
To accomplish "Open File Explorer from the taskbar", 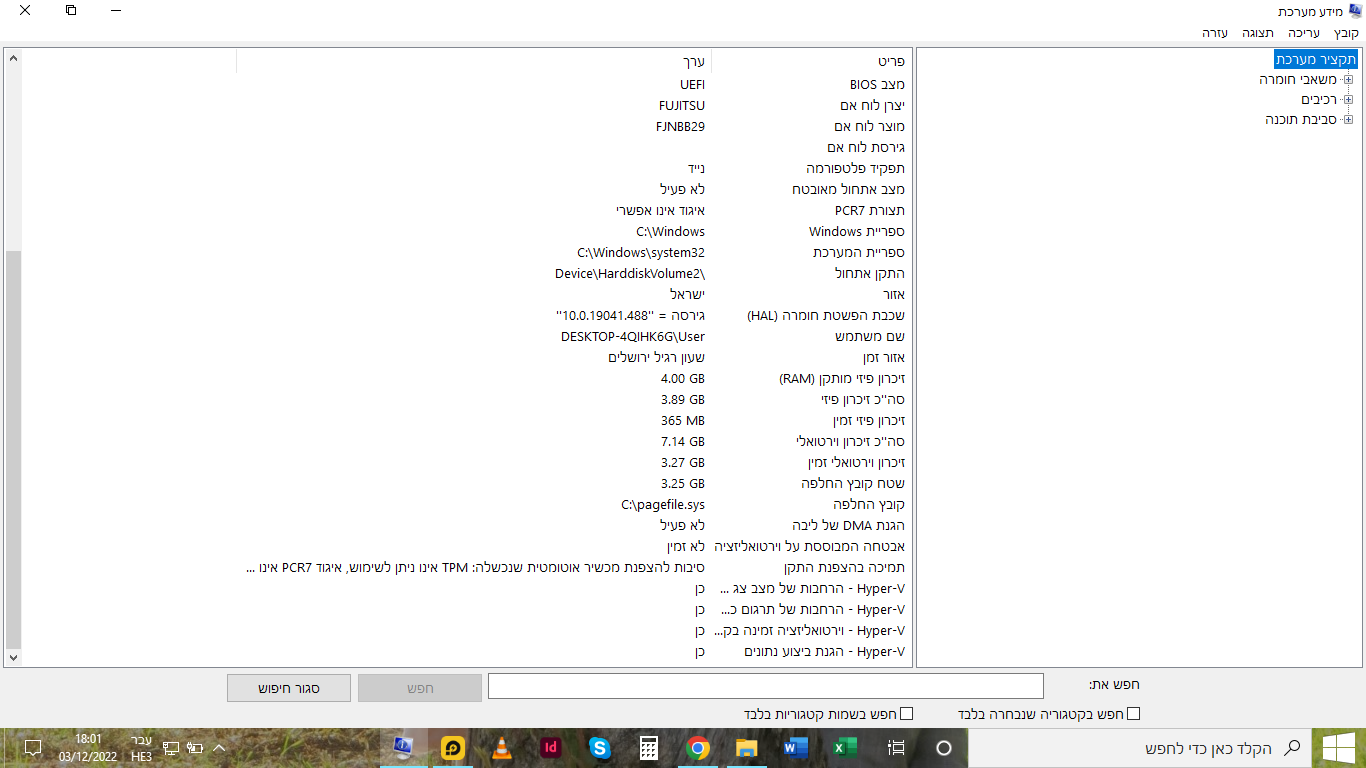I will click(x=747, y=747).
